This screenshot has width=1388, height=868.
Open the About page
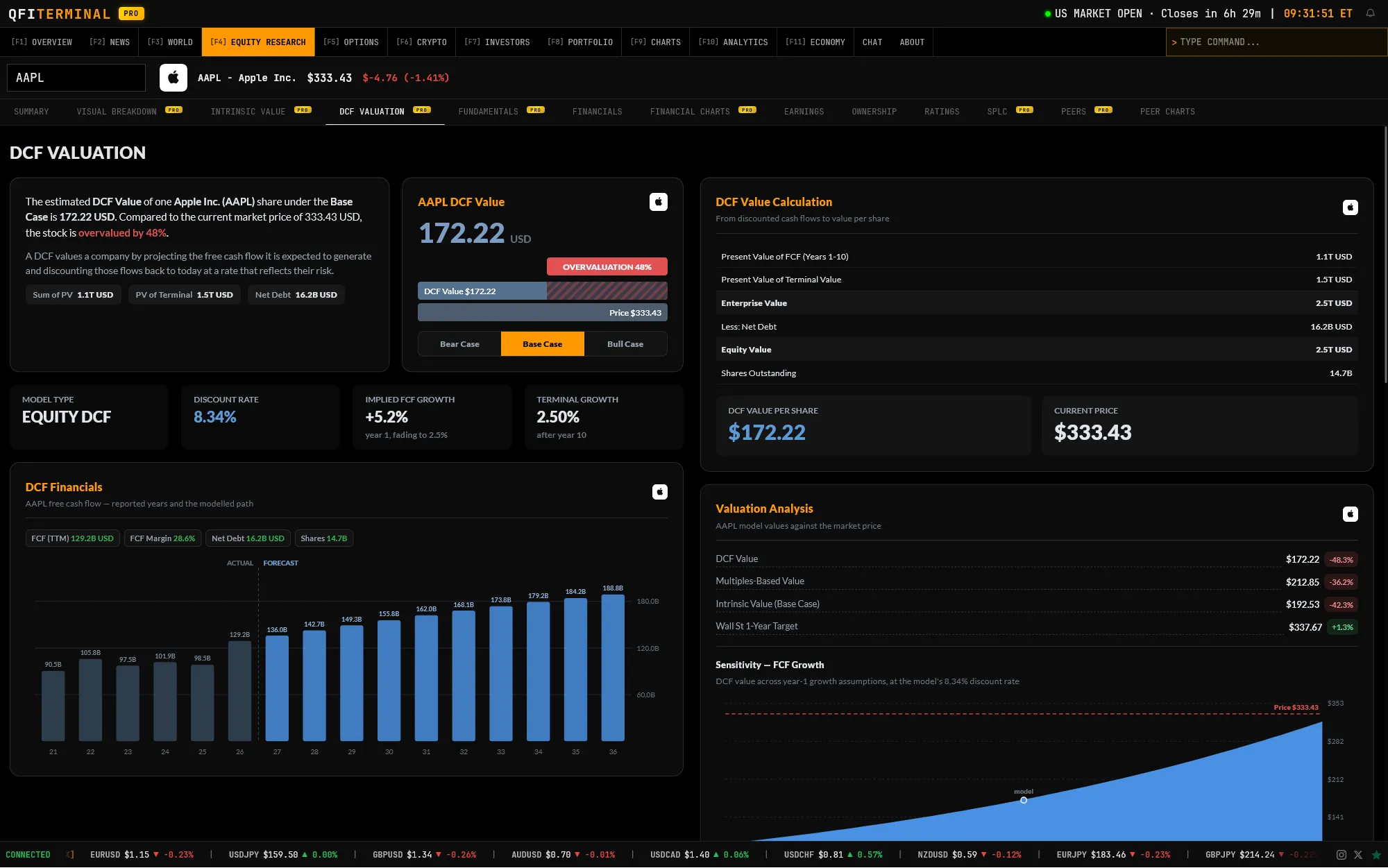[x=912, y=42]
